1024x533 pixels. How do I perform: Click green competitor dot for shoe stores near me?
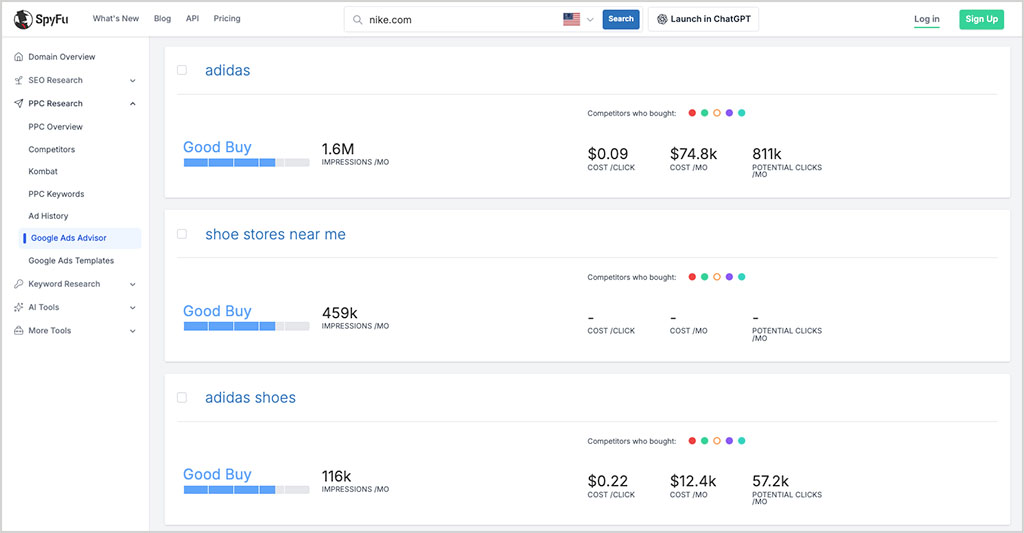tap(705, 277)
